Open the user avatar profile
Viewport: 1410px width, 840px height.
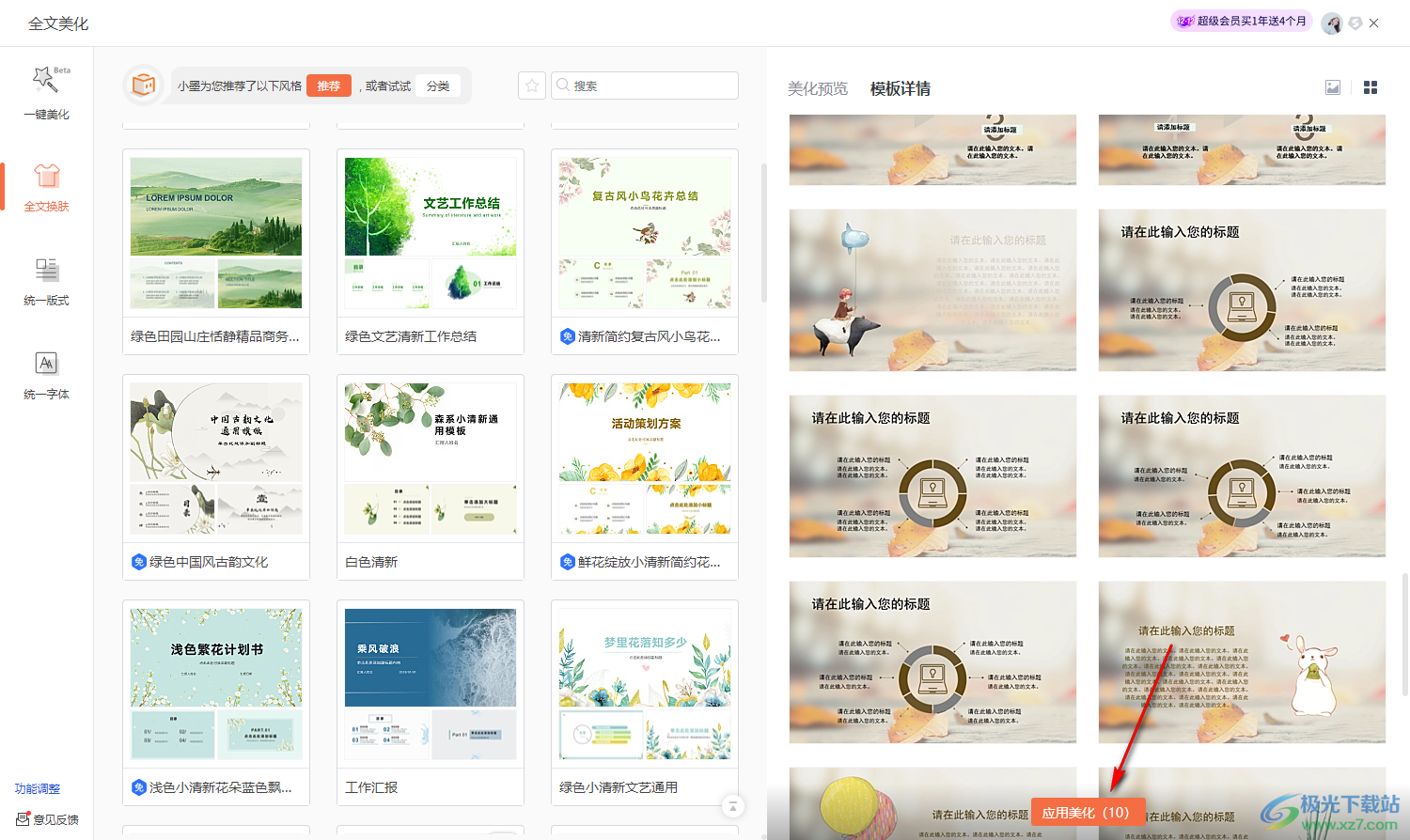point(1331,23)
